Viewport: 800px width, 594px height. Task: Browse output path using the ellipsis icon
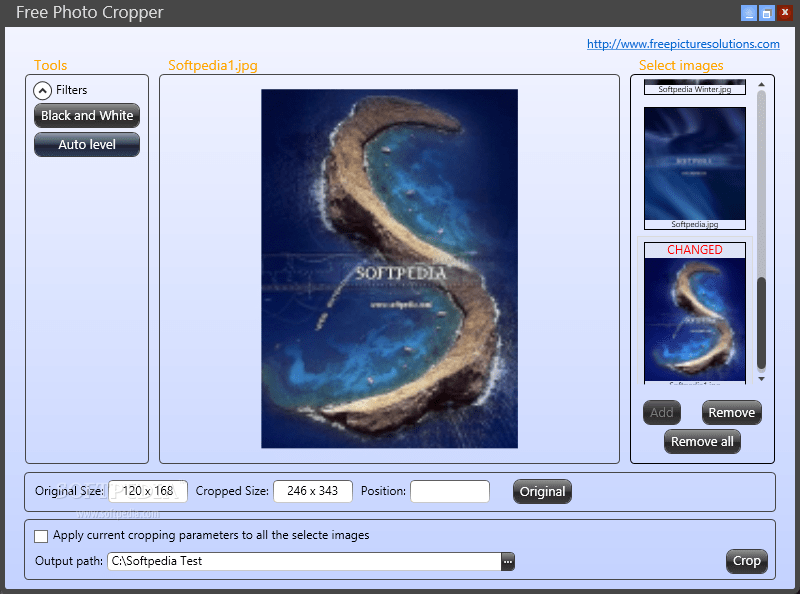click(508, 561)
